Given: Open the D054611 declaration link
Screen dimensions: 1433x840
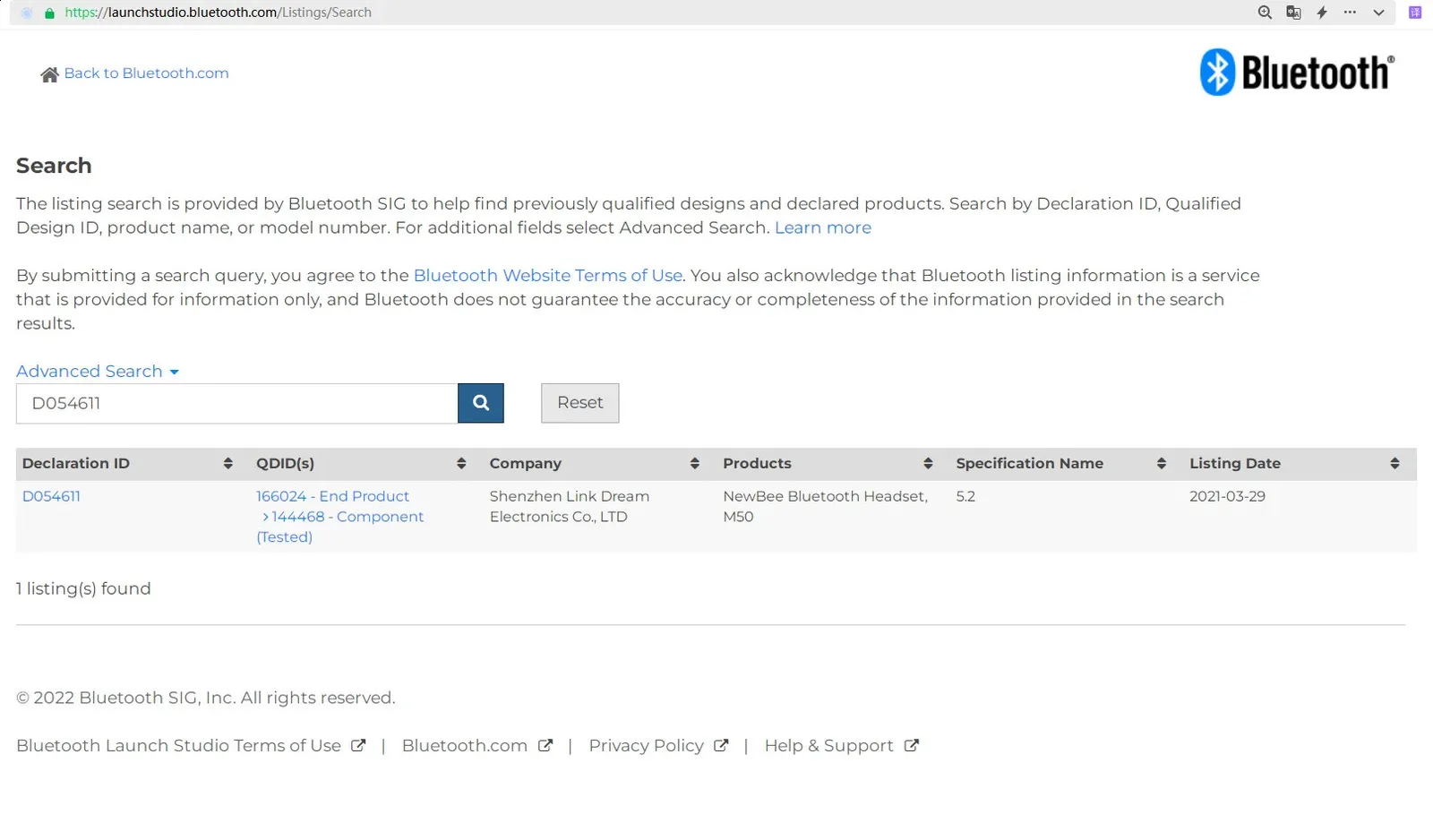Looking at the screenshot, I should 51,496.
